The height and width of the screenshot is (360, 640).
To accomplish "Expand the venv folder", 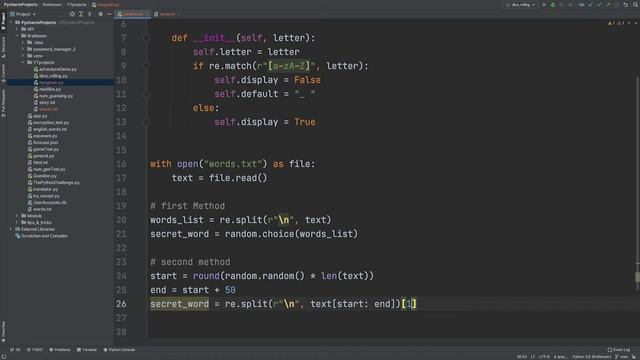I will [x=23, y=56].
